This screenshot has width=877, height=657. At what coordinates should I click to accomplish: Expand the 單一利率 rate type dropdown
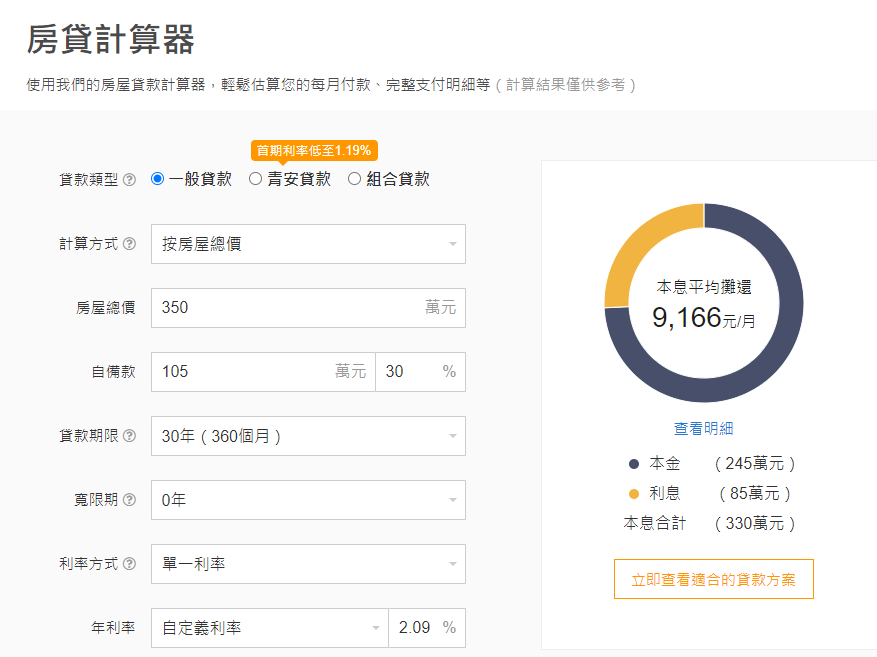(308, 564)
